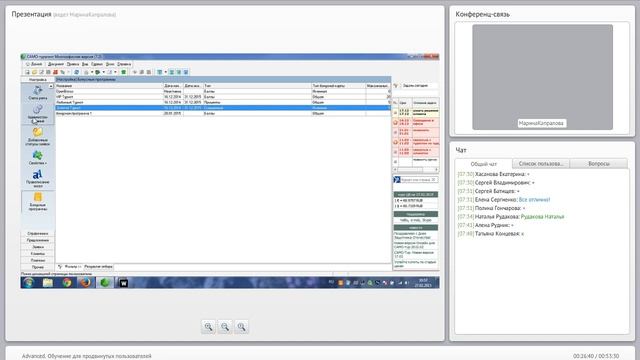This screenshot has width=640, height=360.
Task: Sort the table by the Название column header
Action: (109, 86)
